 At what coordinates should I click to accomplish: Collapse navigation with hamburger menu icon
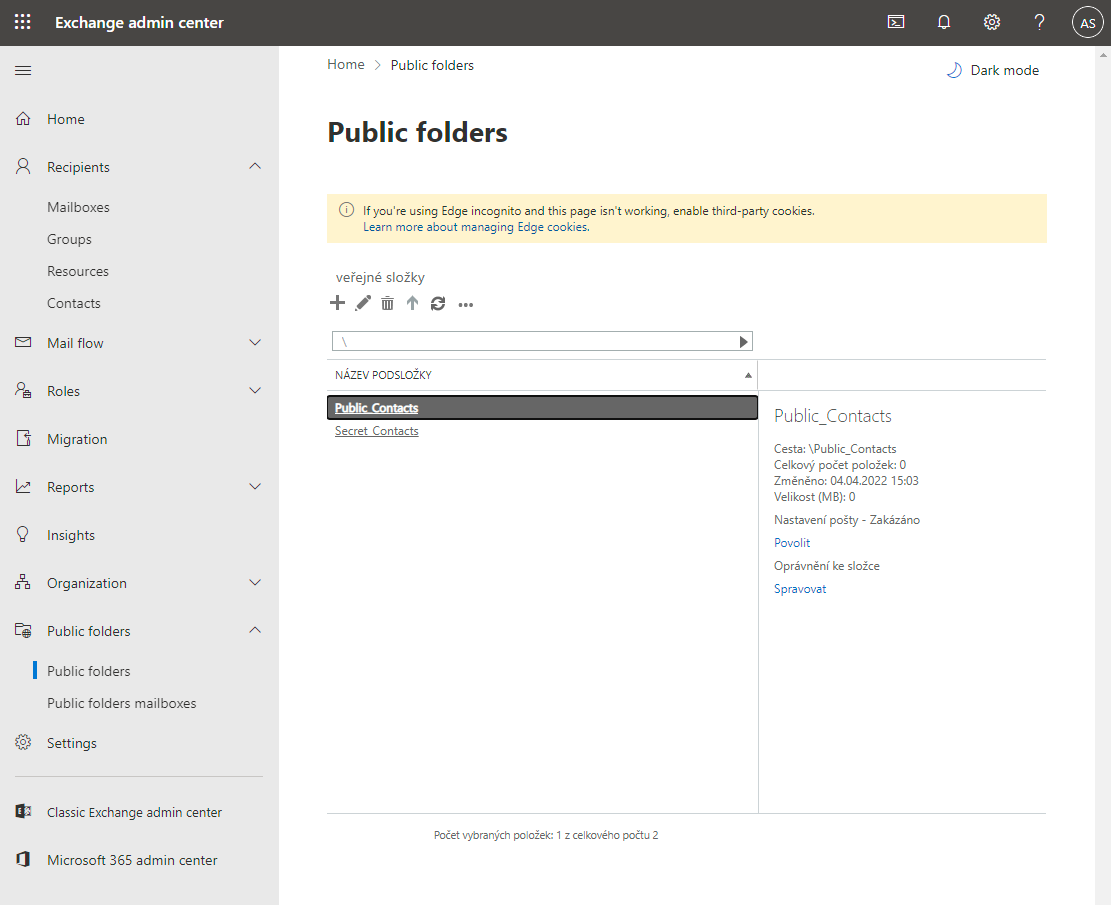click(23, 70)
